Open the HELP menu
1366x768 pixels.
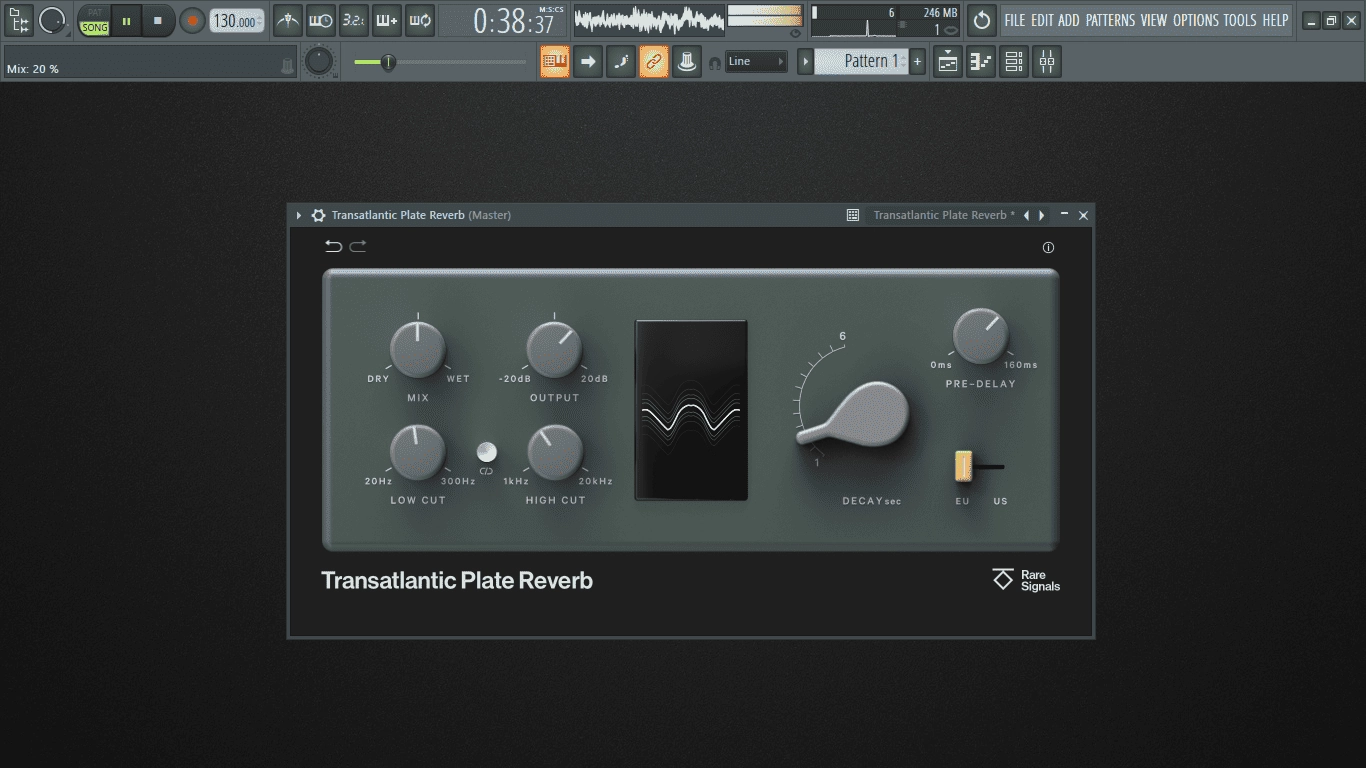click(x=1275, y=20)
